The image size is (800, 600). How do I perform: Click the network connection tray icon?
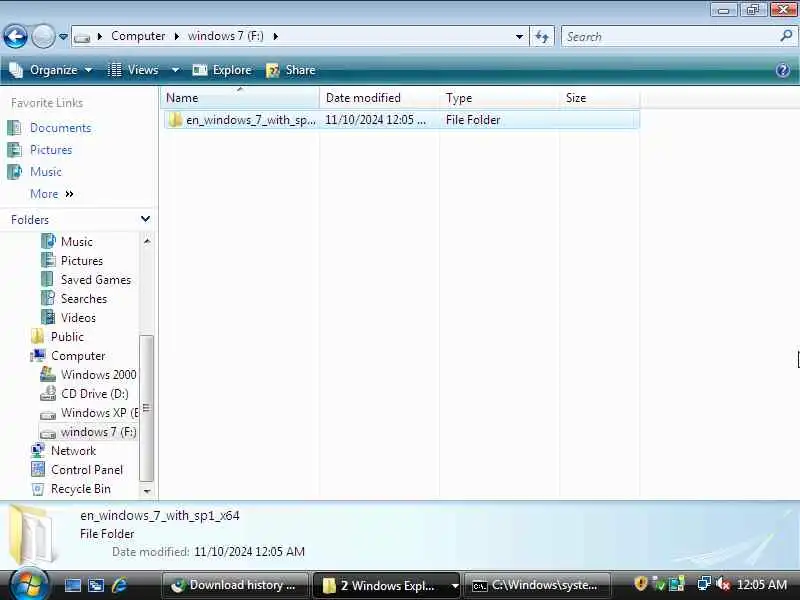704,584
